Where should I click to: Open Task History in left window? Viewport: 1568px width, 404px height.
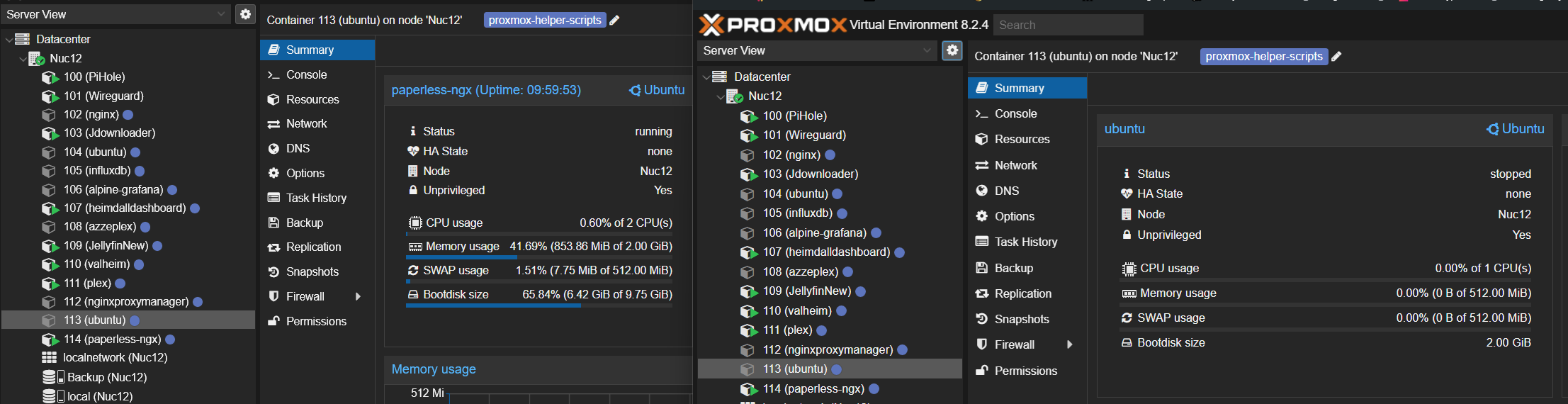click(x=317, y=198)
